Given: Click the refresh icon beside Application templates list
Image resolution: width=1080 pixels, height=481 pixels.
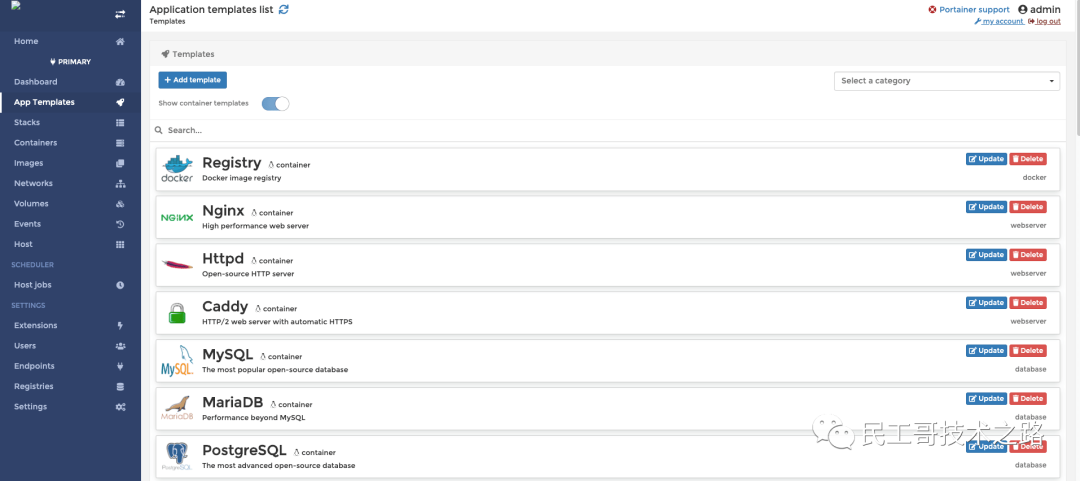Looking at the screenshot, I should point(284,9).
